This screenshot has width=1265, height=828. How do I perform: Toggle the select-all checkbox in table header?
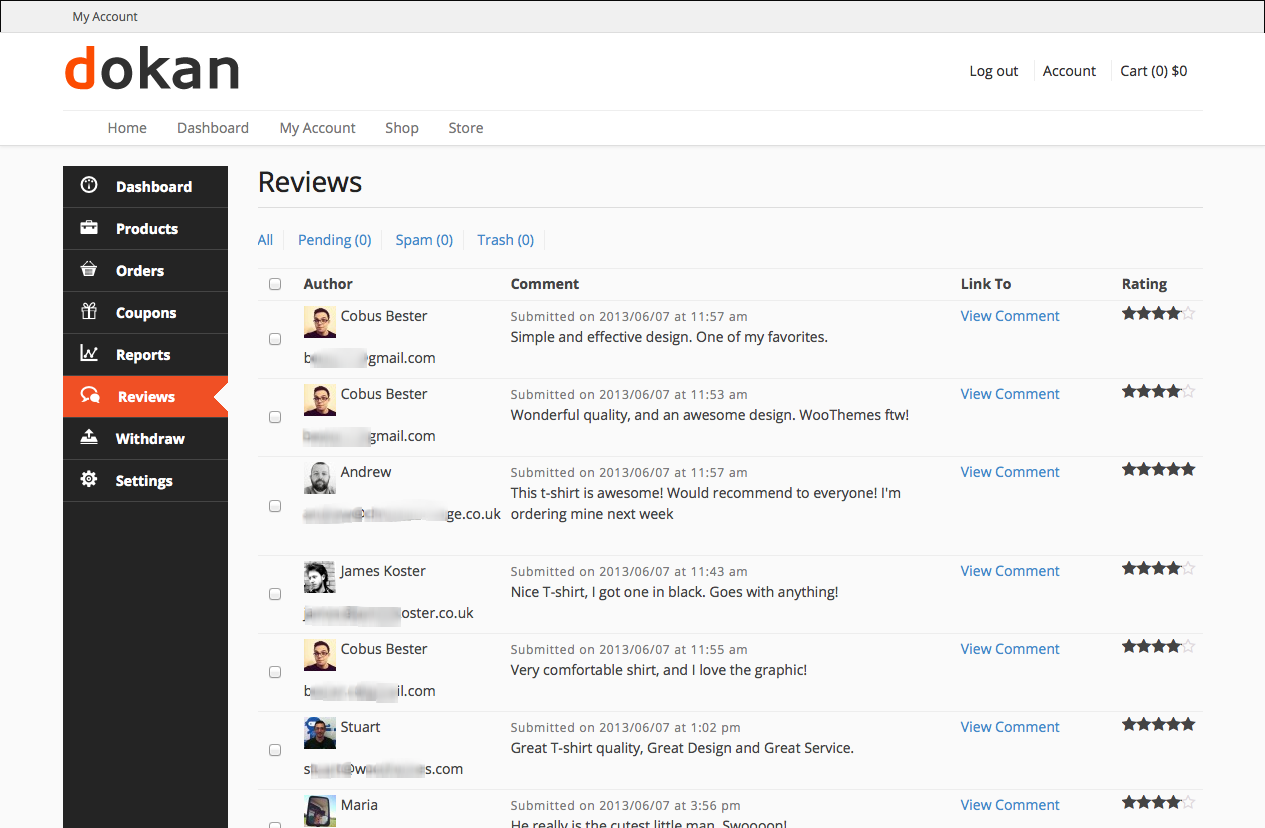click(275, 284)
